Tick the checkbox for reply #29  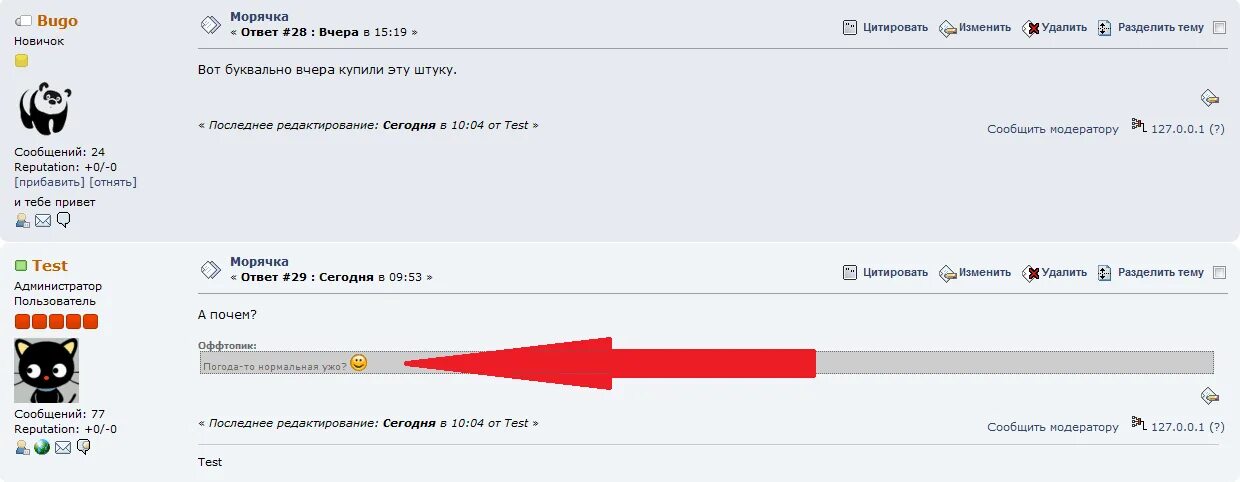tap(1219, 273)
